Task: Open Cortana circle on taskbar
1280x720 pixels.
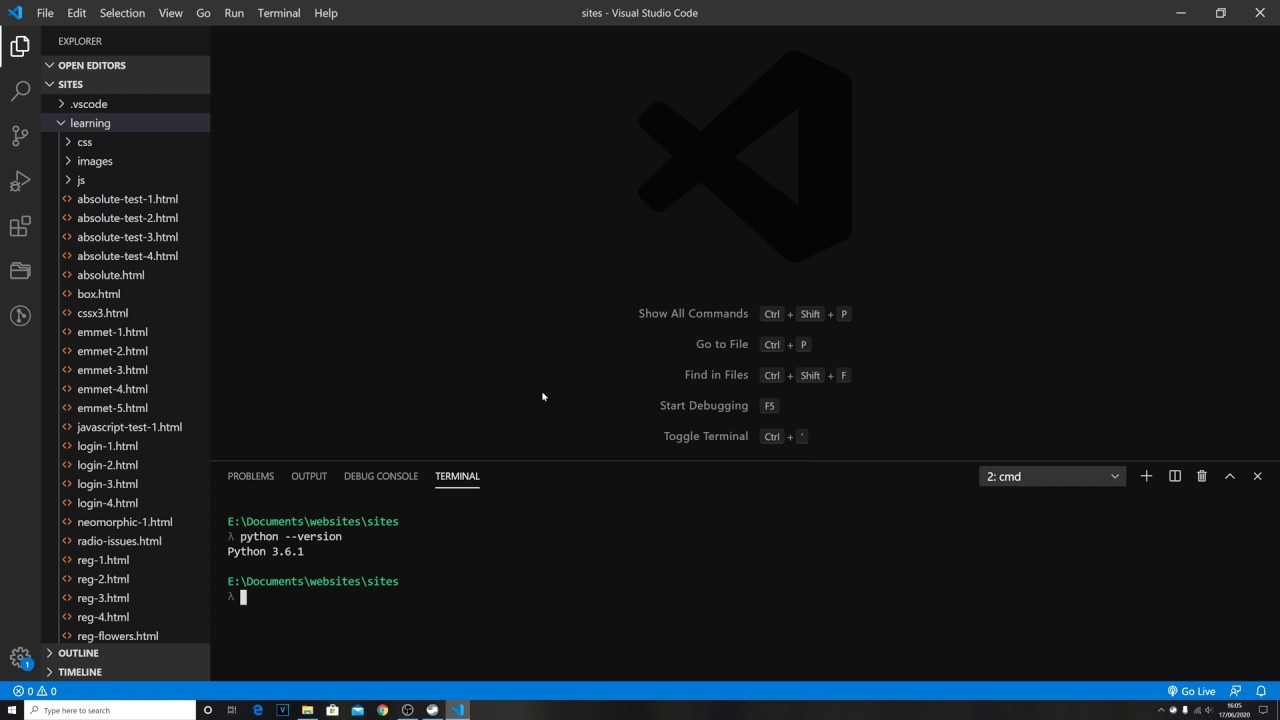Action: [207, 710]
